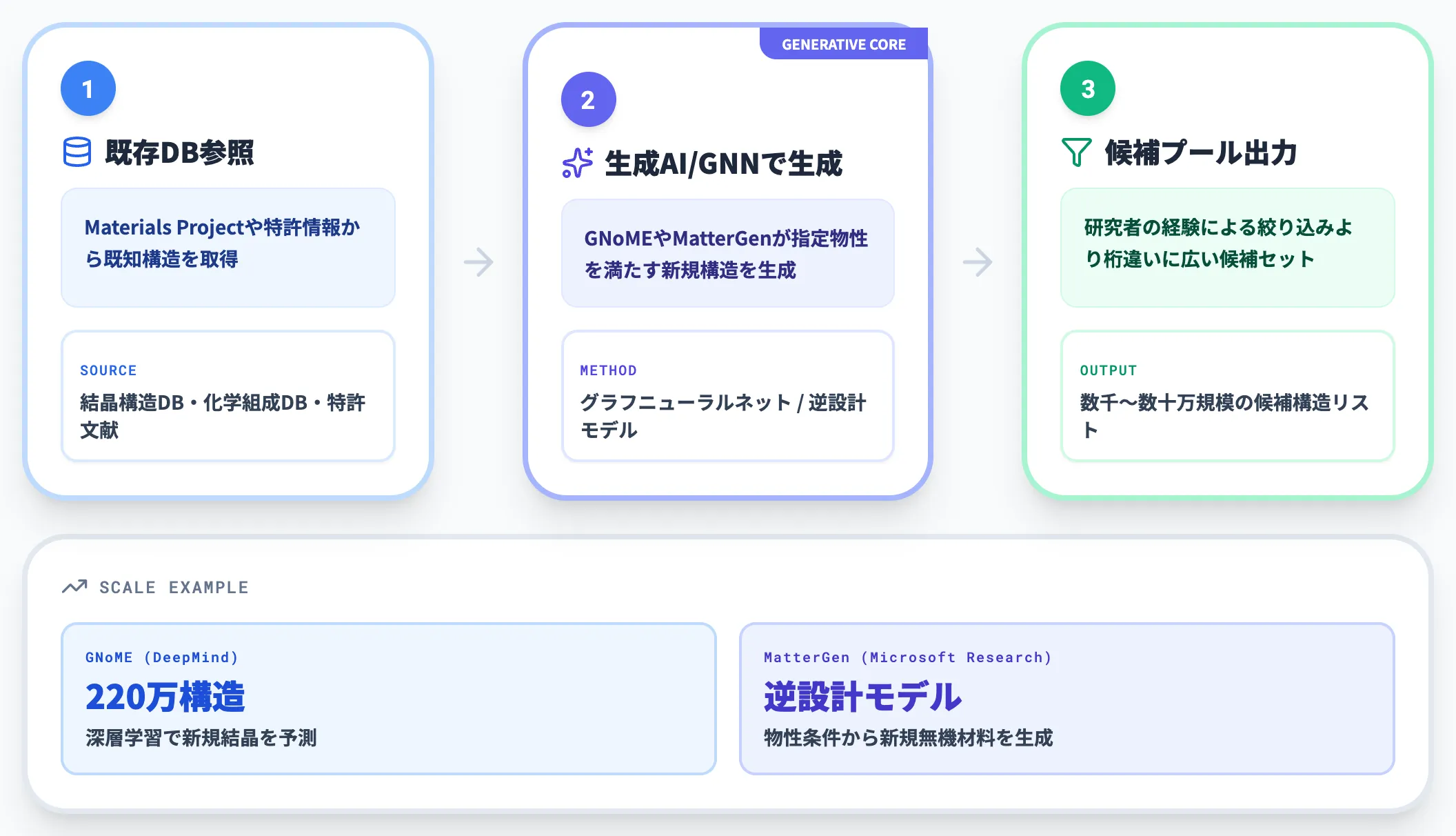This screenshot has height=836, width=1456.
Task: Click the large 逆設計モデル title in MatterGen card
Action: (862, 697)
